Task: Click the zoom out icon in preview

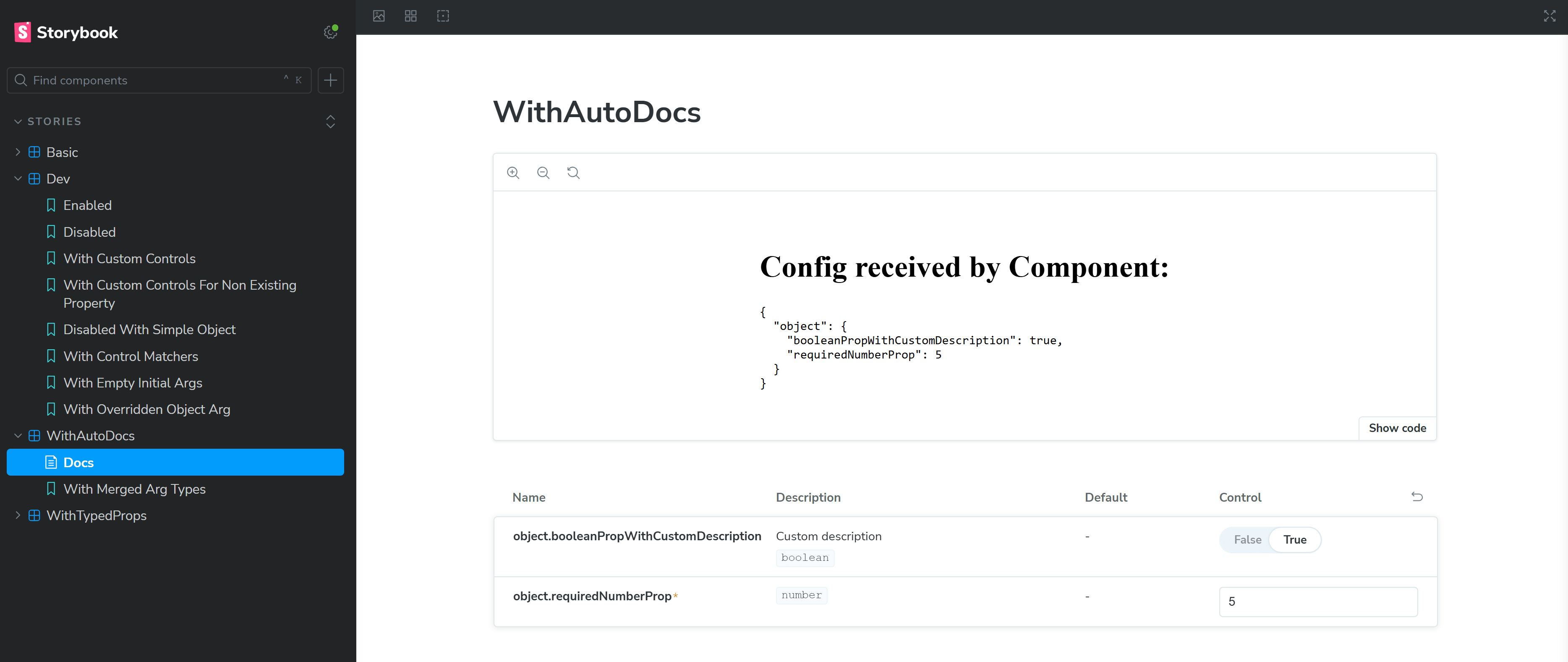Action: click(x=543, y=173)
